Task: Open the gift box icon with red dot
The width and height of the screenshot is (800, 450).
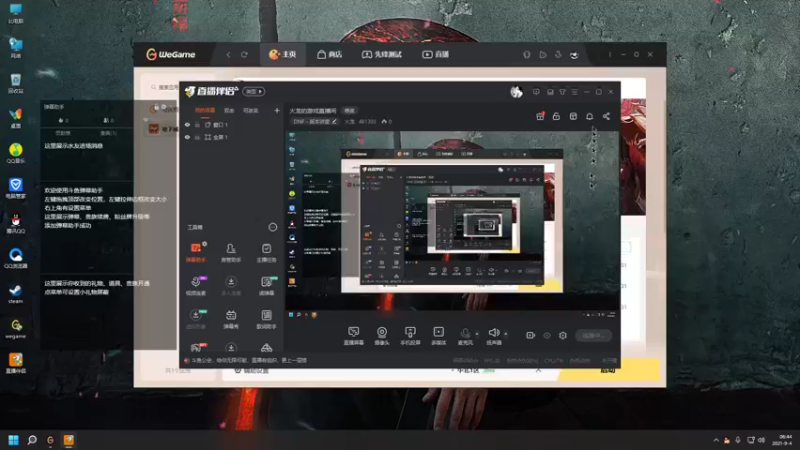Action: [x=540, y=116]
